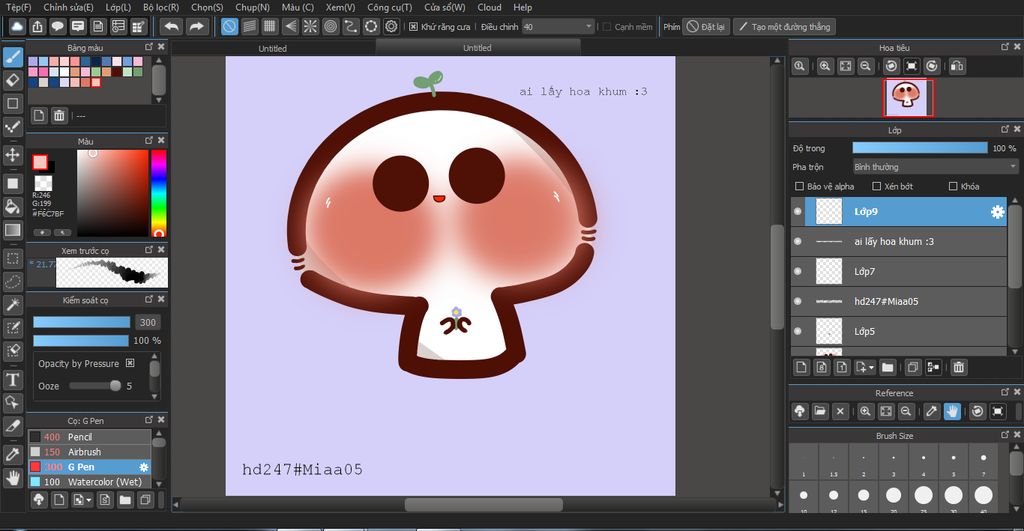The width and height of the screenshot is (1024, 531).
Task: Select the Bucket fill tool
Action: pos(12,207)
